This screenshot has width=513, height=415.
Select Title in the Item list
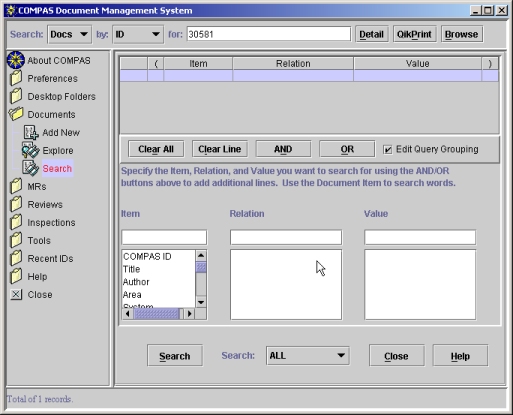(158, 269)
